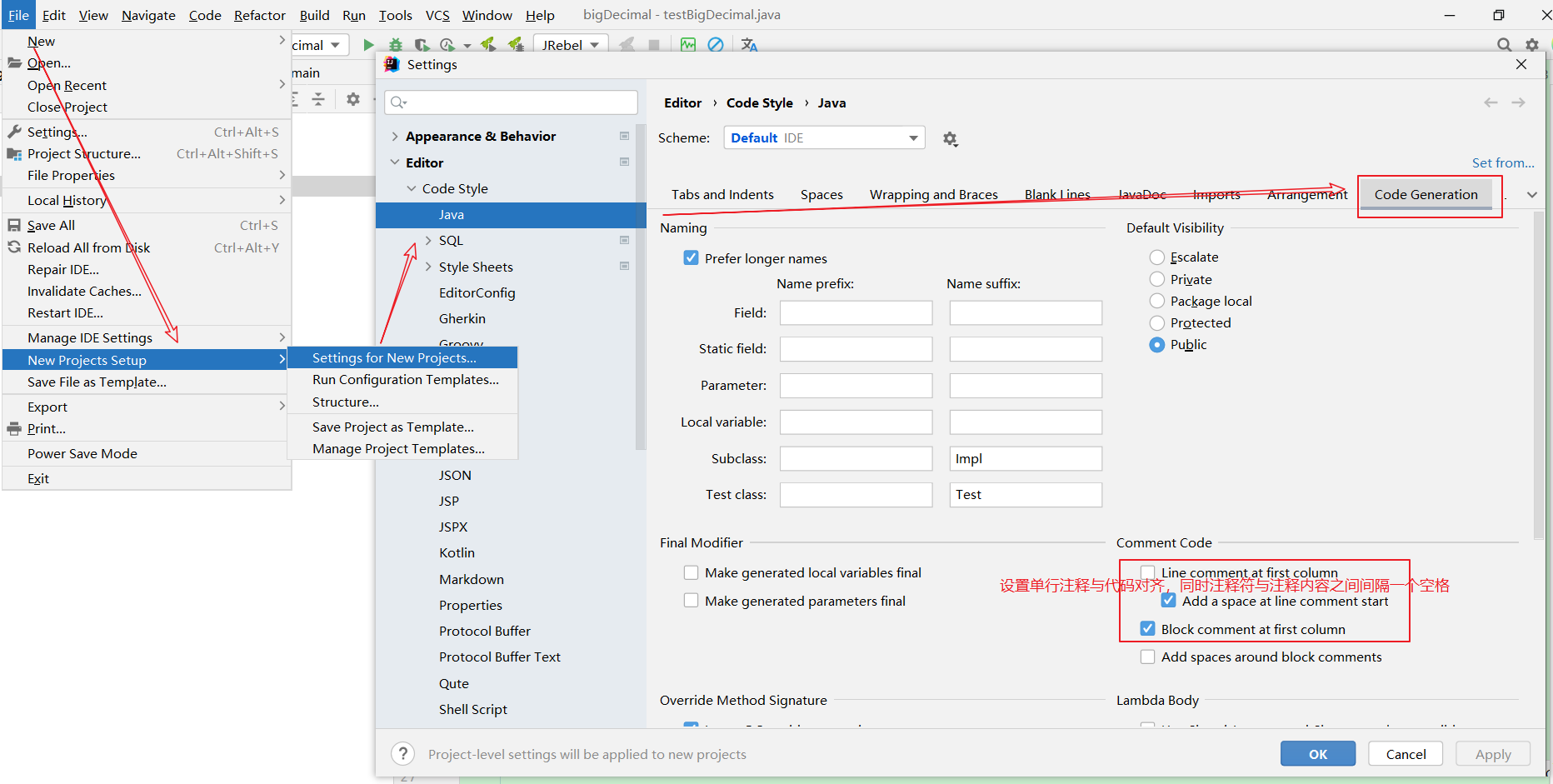This screenshot has width=1553, height=784.
Task: Click the Collapse All icon in project panel
Action: 318,99
